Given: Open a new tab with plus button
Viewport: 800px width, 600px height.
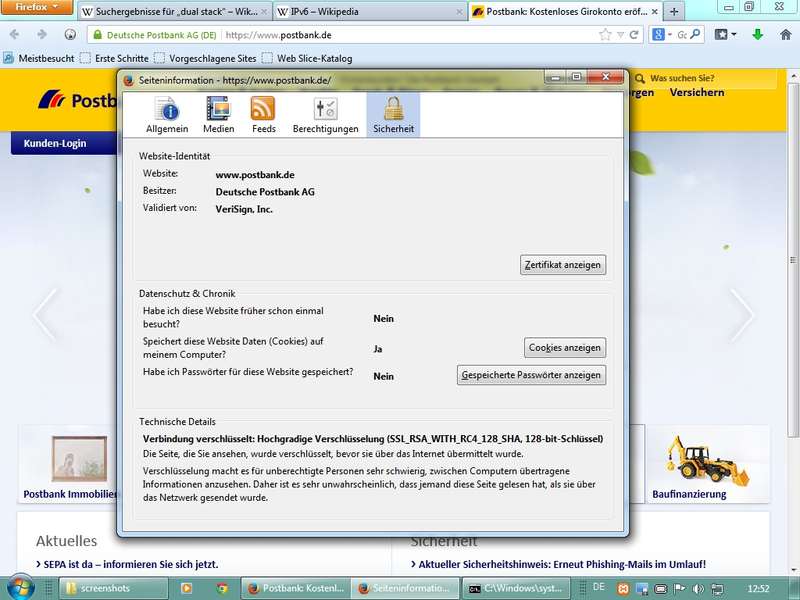Looking at the screenshot, I should click(675, 12).
